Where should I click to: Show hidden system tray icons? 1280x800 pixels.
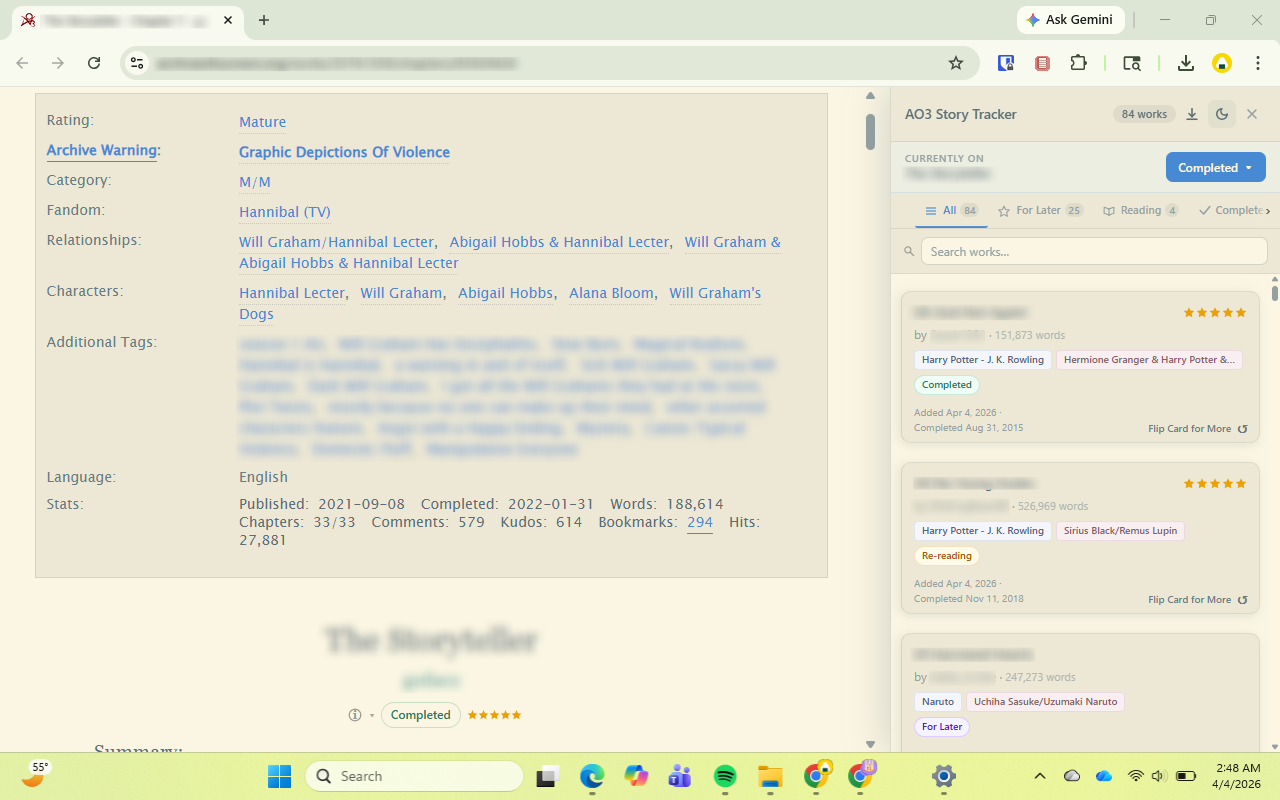1040,776
